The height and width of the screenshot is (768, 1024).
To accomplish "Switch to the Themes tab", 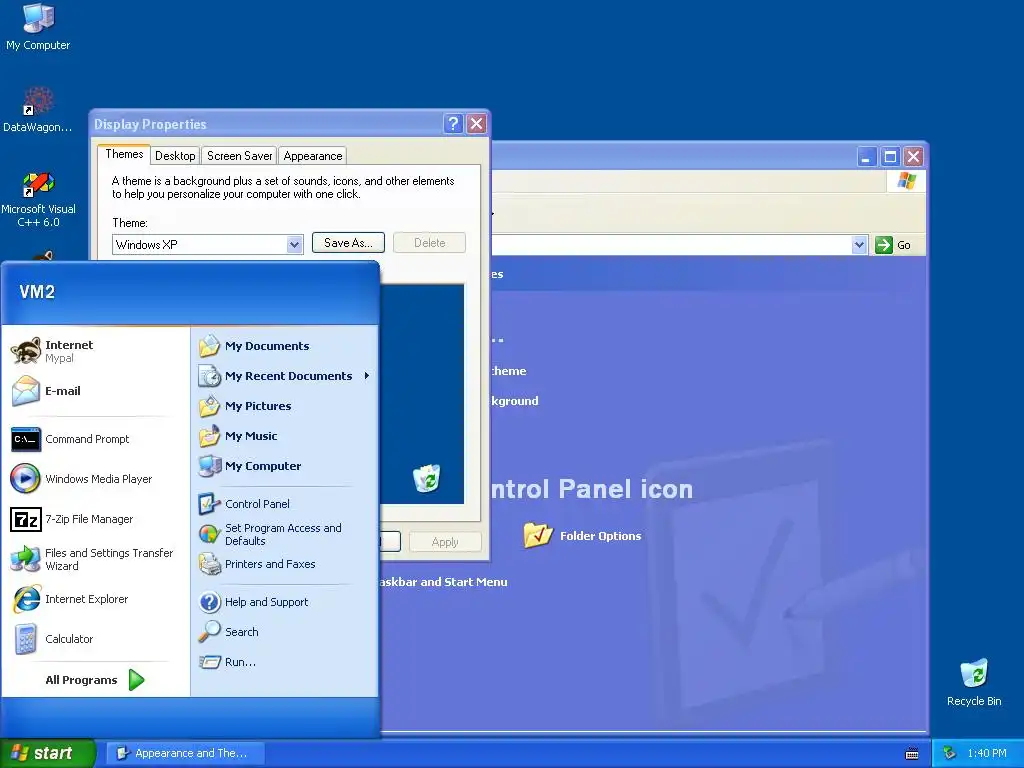I will [x=124, y=154].
